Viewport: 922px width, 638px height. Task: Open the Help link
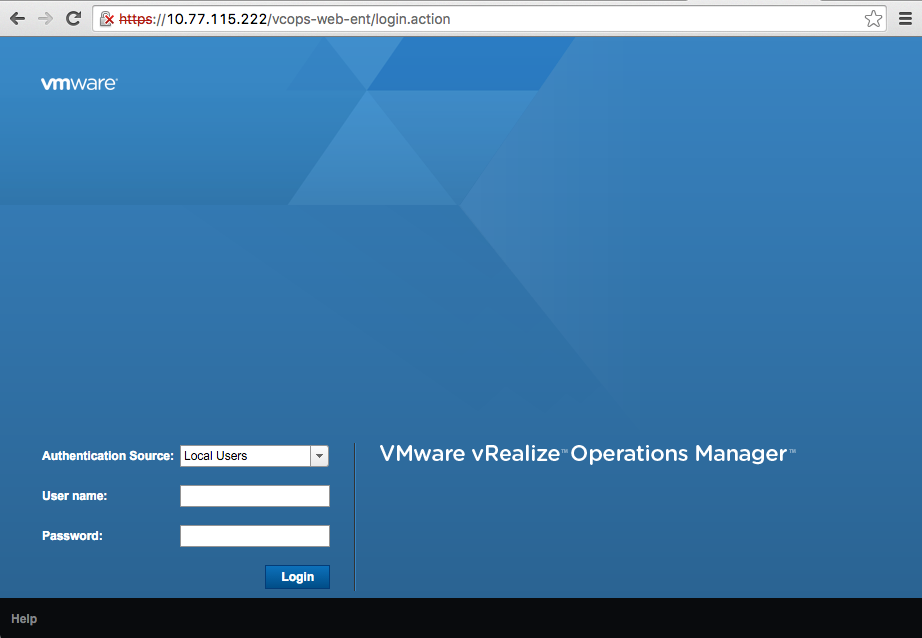tap(24, 619)
